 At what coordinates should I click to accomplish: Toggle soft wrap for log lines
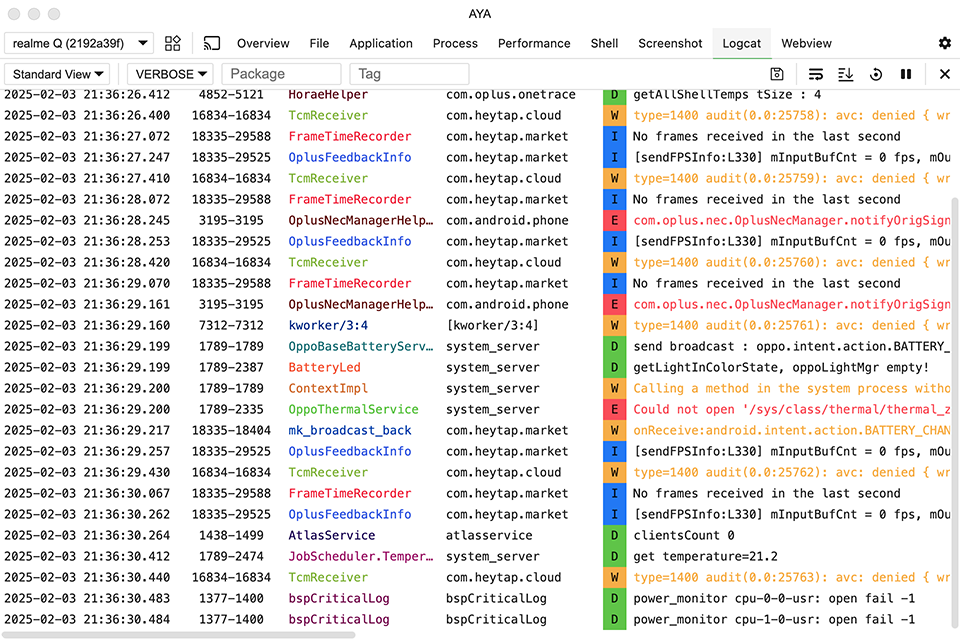[816, 74]
